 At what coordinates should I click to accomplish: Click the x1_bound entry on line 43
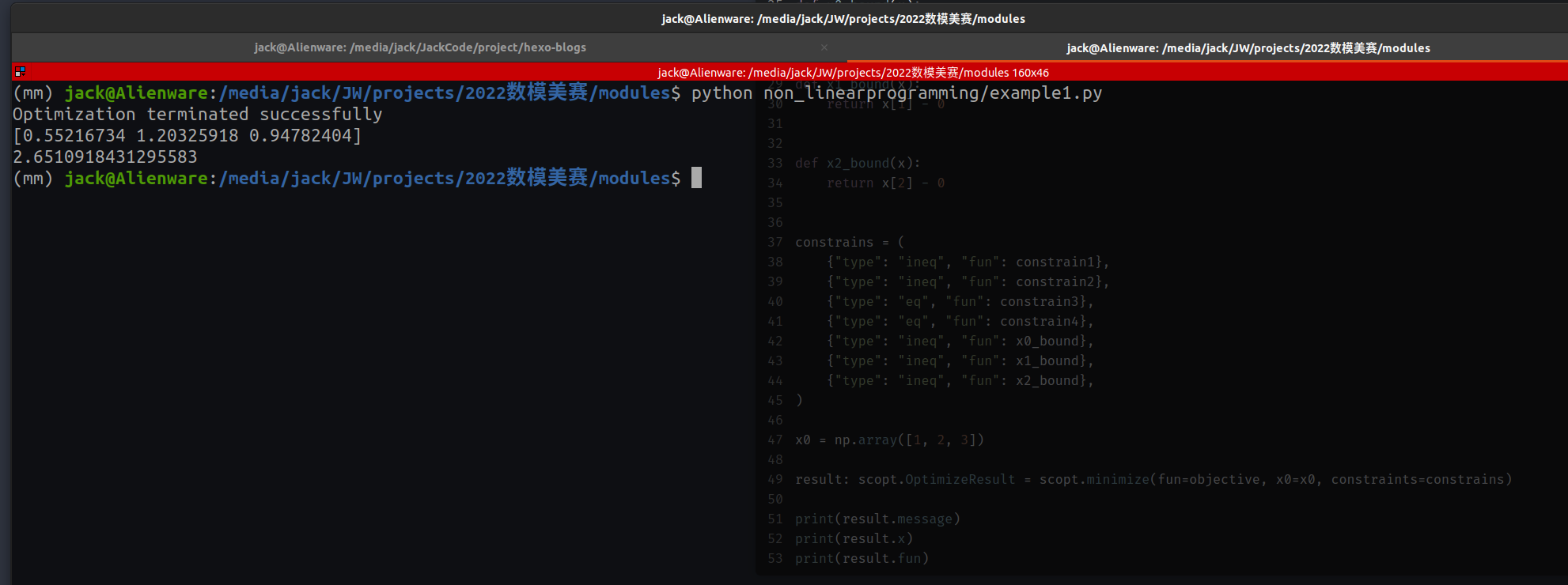[x=960, y=361]
